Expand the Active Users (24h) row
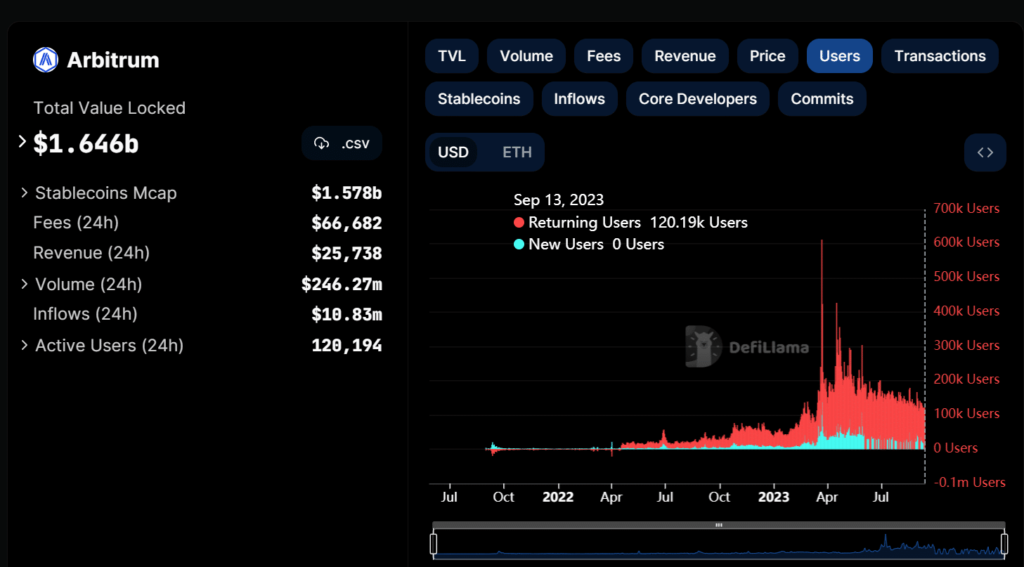The width and height of the screenshot is (1024, 567). [24, 346]
